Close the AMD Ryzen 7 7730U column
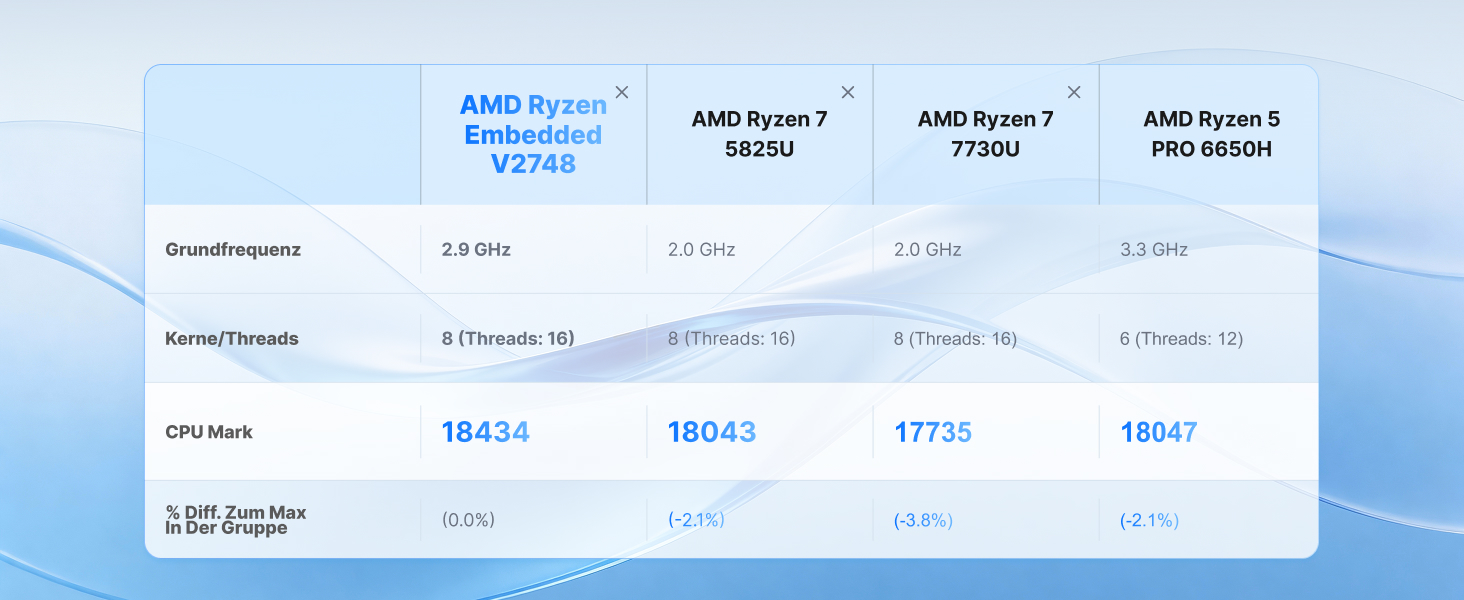The height and width of the screenshot is (600, 1464). pyautogui.click(x=1074, y=92)
